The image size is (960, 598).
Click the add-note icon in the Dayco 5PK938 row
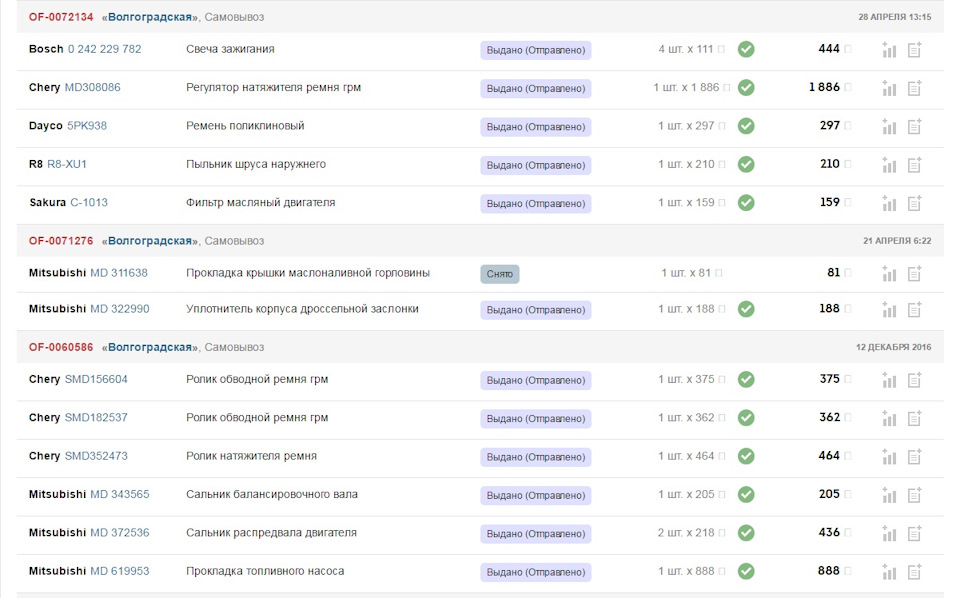[914, 127]
